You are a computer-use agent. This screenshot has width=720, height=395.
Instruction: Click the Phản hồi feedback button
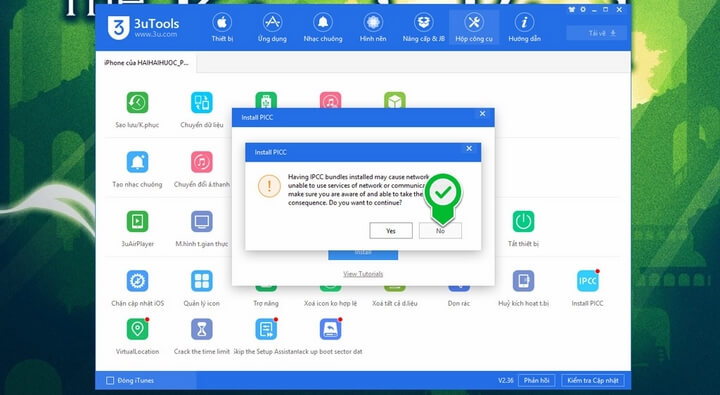click(536, 380)
